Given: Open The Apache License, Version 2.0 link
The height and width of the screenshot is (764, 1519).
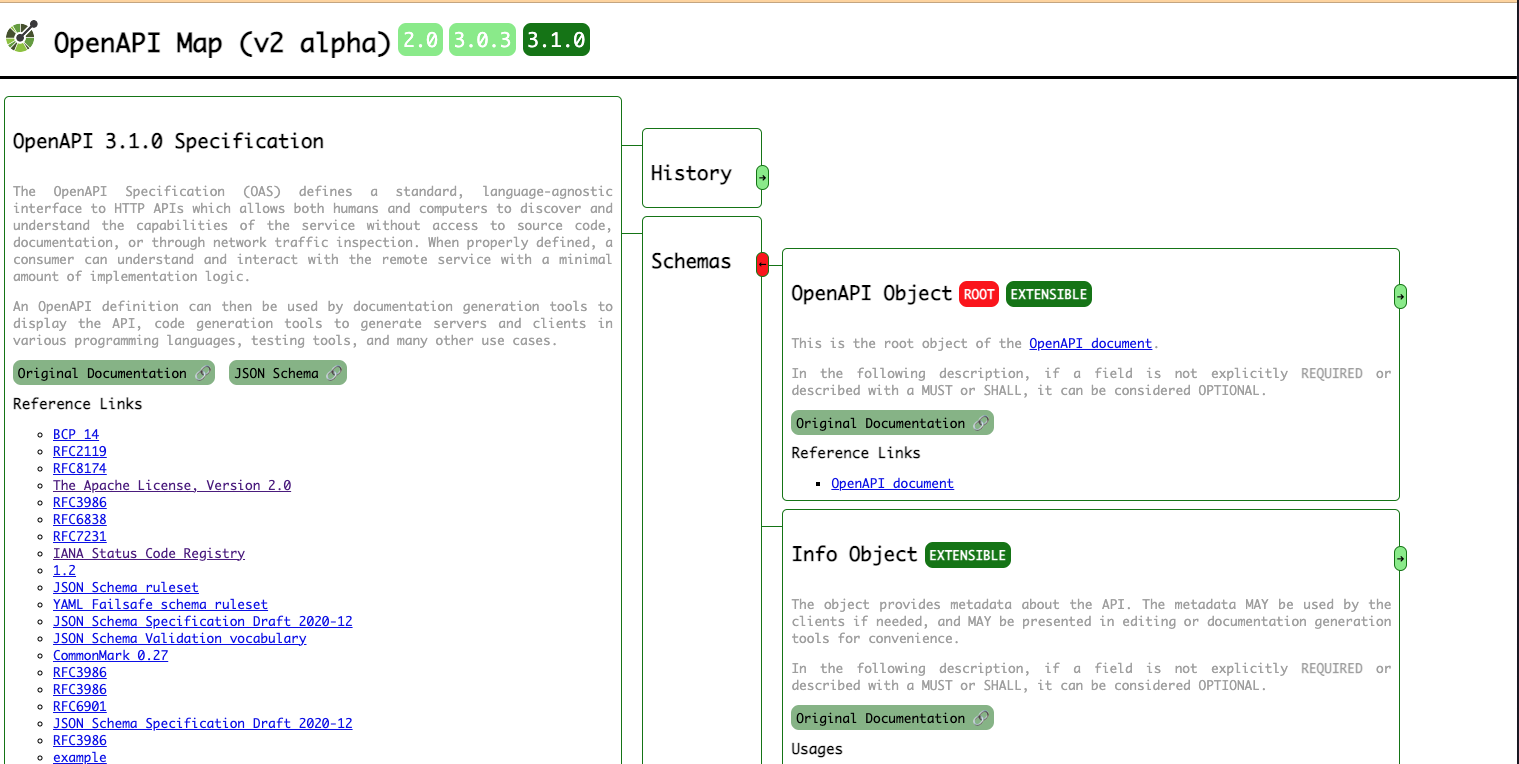Looking at the screenshot, I should [172, 485].
